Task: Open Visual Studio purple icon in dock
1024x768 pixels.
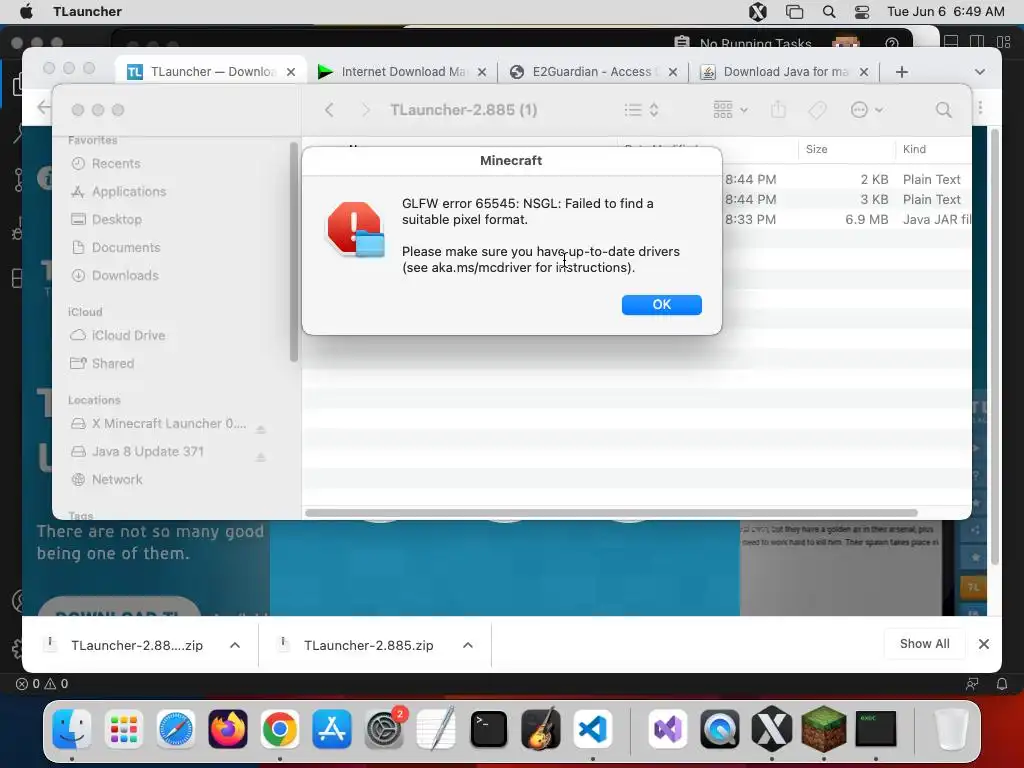Action: 667,729
